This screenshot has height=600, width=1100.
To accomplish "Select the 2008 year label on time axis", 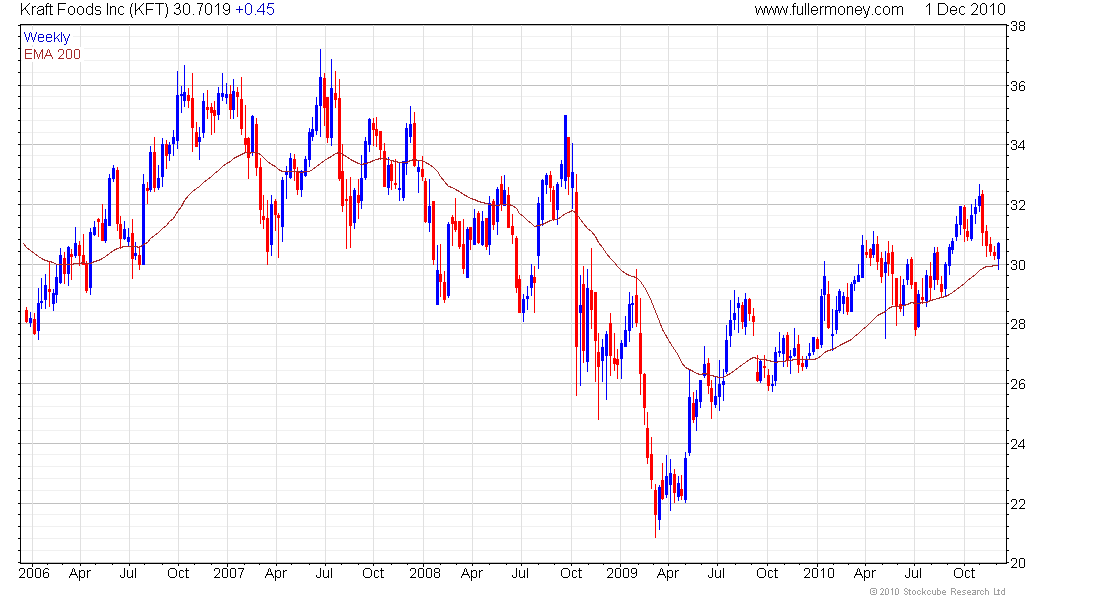I will [x=425, y=573].
